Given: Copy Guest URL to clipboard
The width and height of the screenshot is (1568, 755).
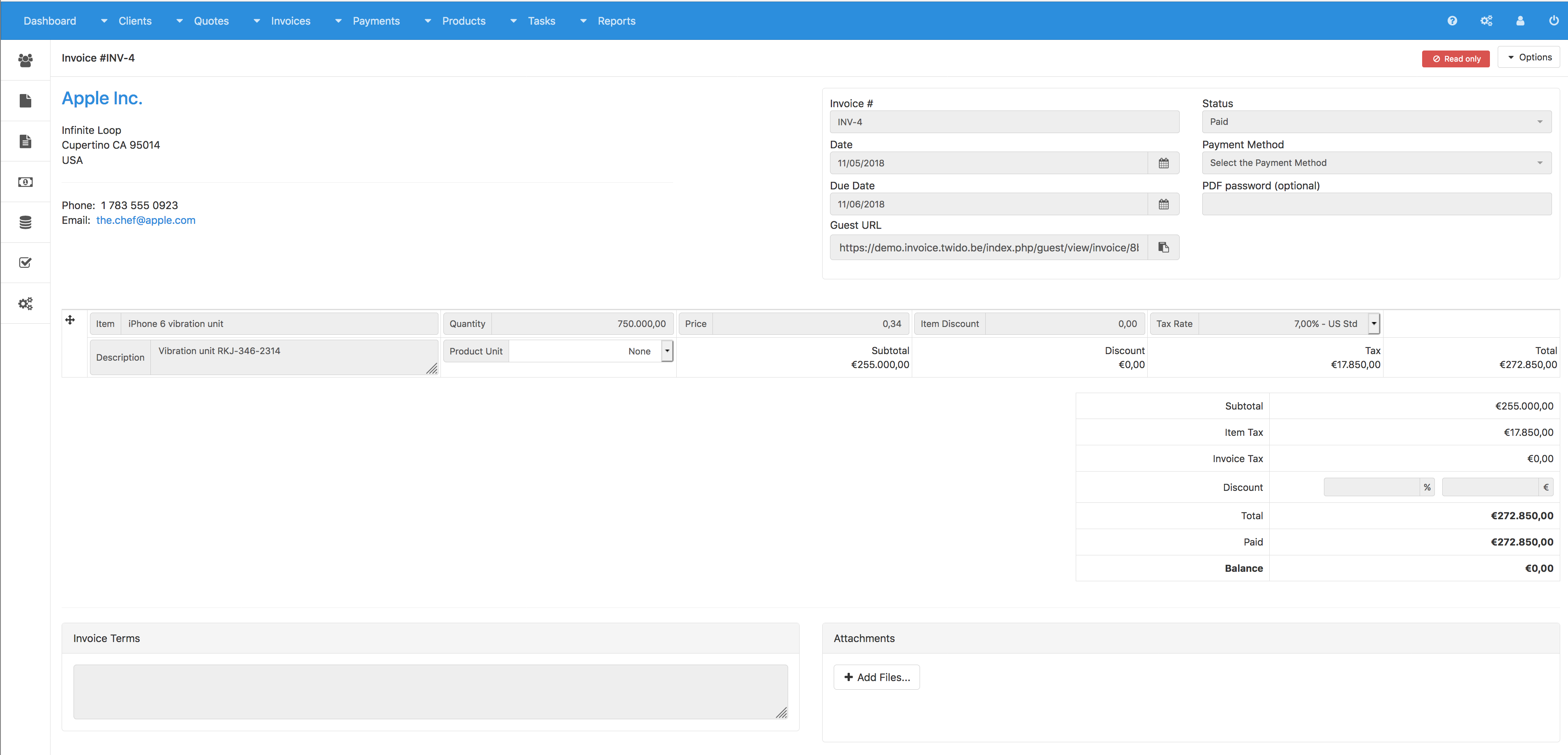Looking at the screenshot, I should point(1163,248).
